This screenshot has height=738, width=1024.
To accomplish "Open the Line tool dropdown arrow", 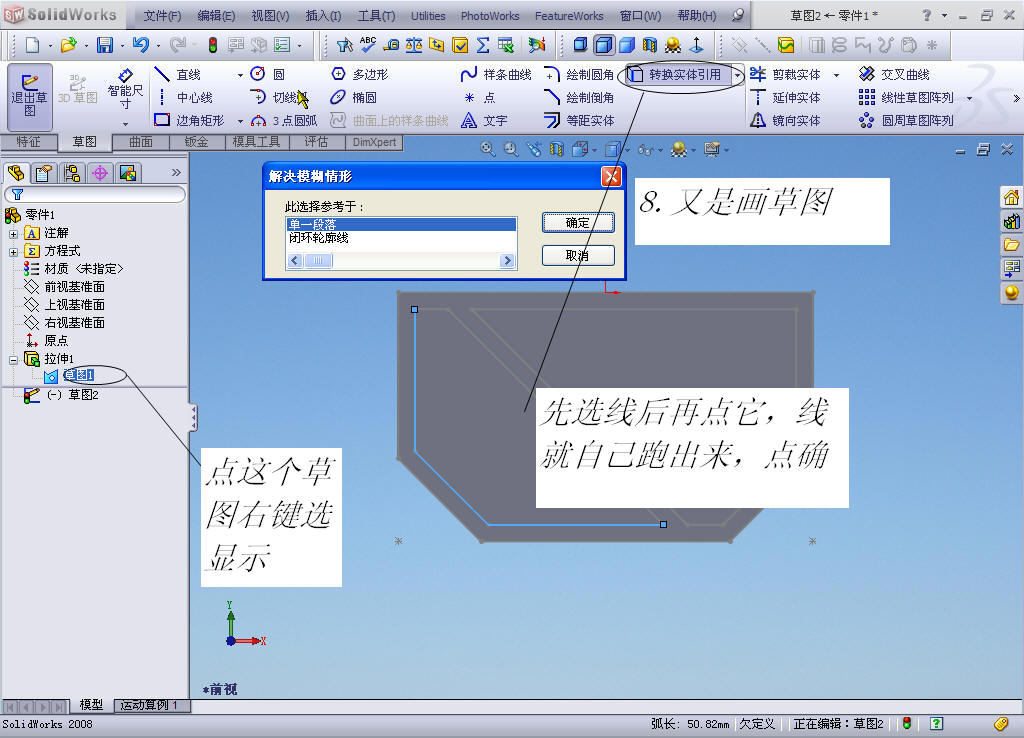I will 240,75.
